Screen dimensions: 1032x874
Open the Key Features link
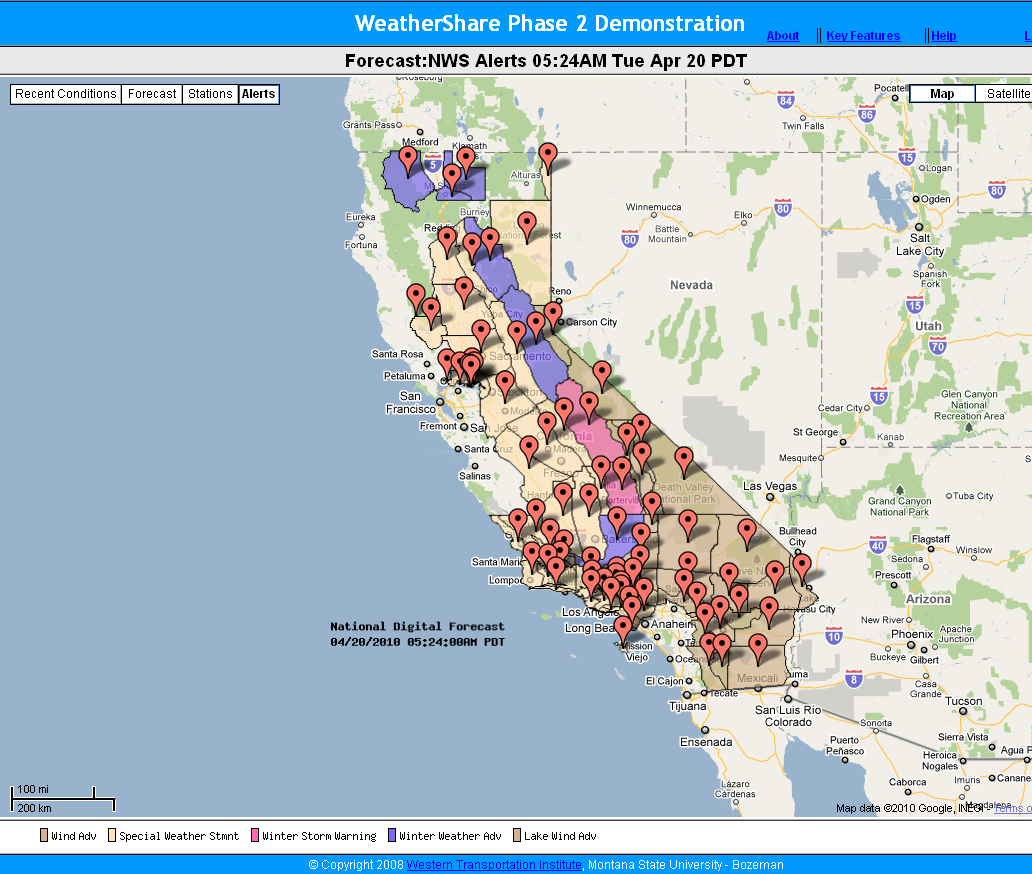click(x=862, y=36)
